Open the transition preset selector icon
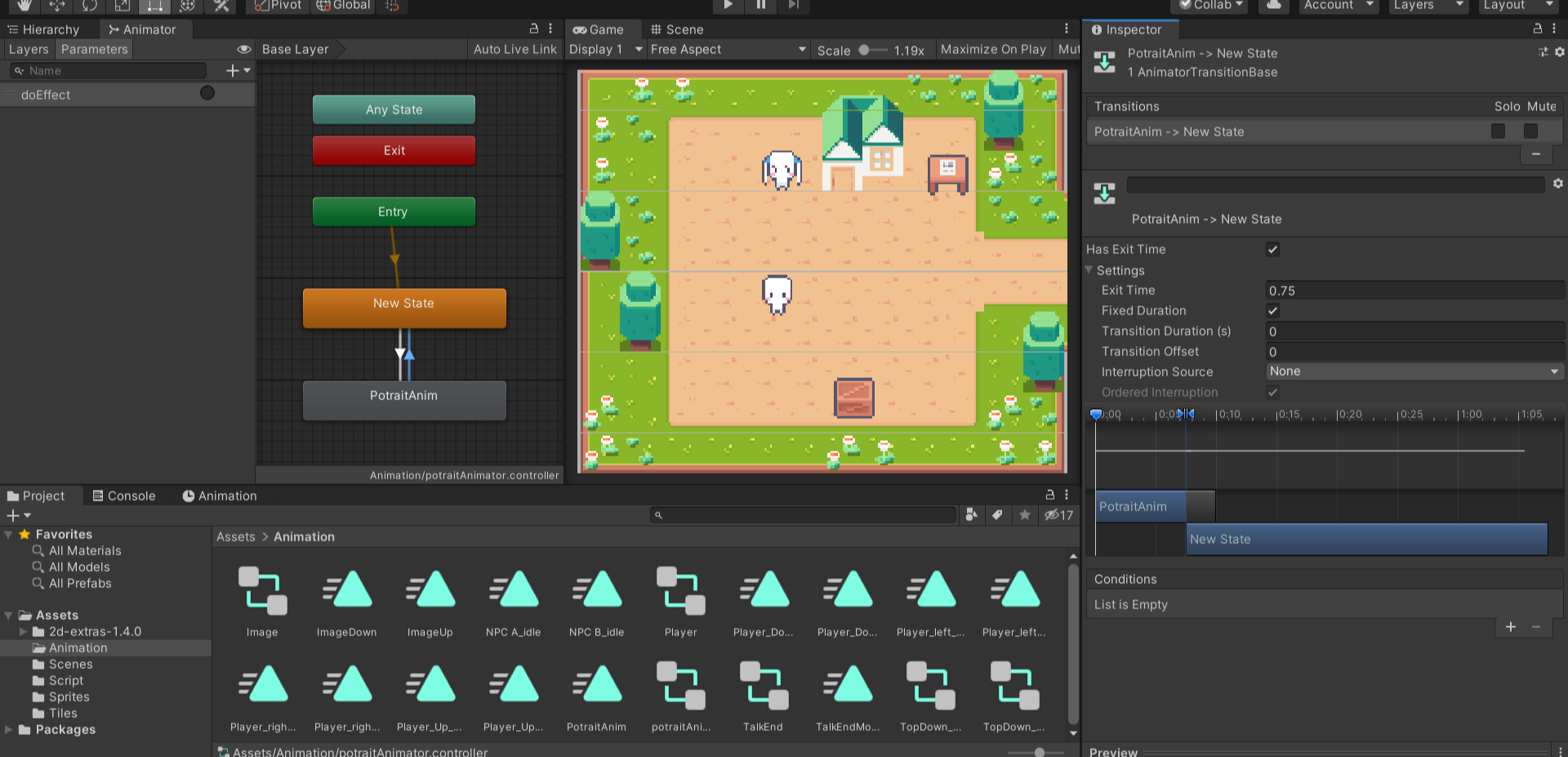 [x=1543, y=52]
